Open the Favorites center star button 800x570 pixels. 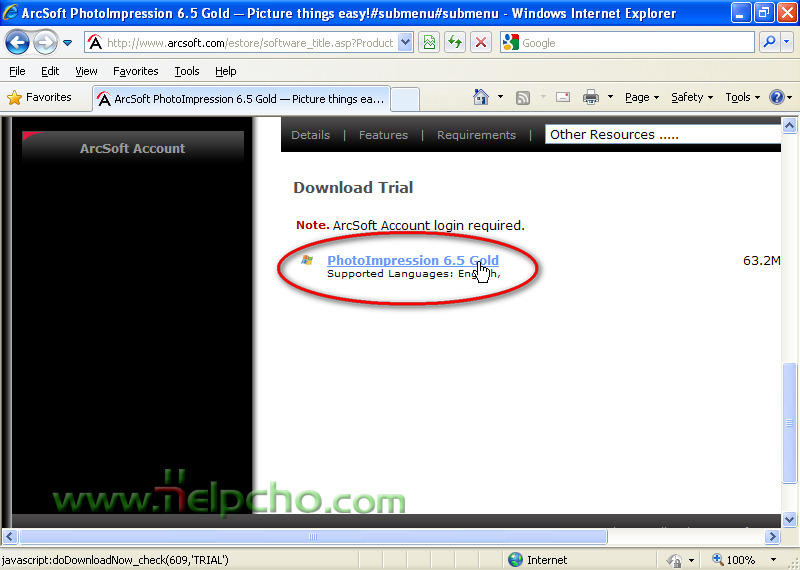(39, 97)
